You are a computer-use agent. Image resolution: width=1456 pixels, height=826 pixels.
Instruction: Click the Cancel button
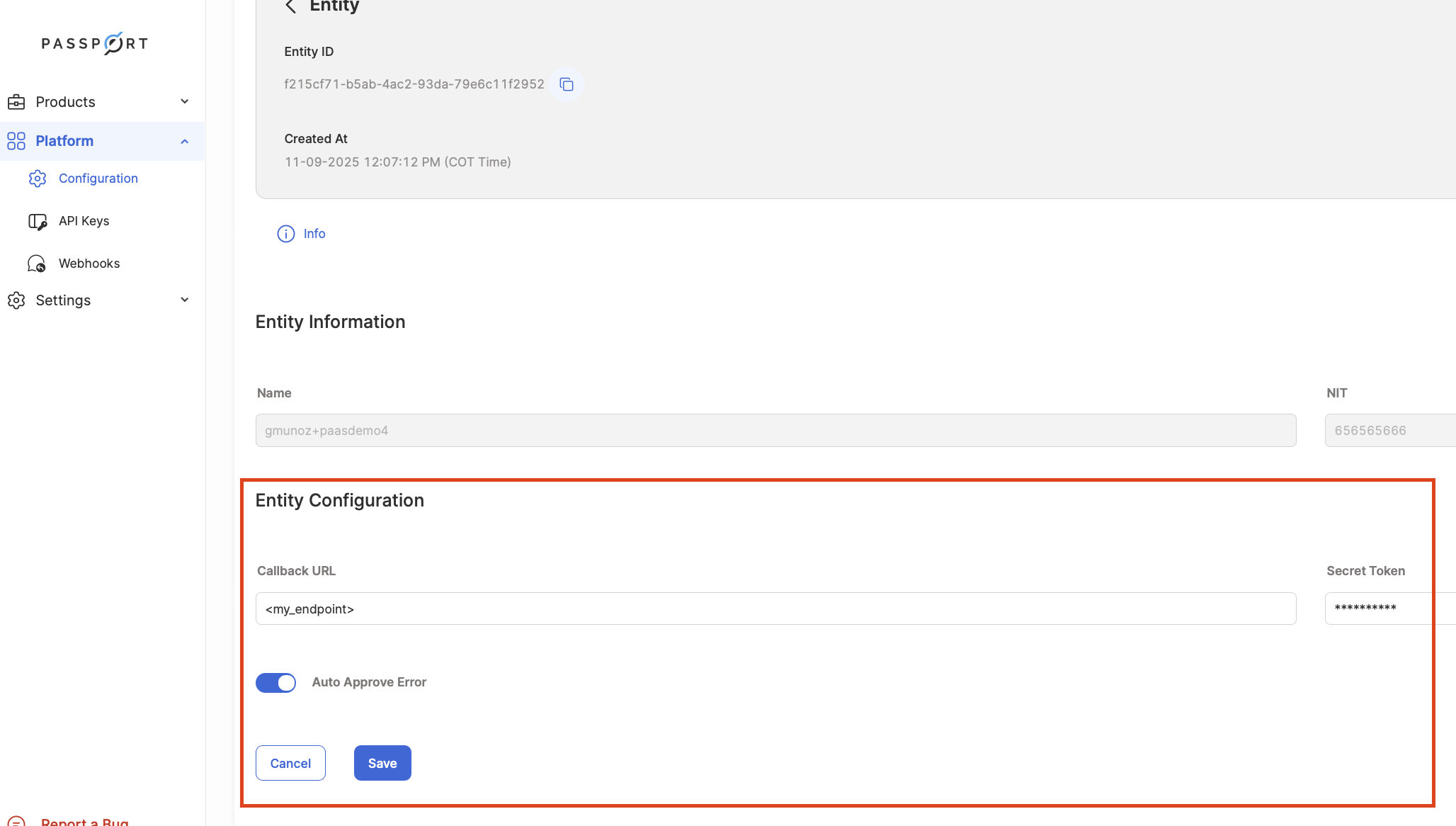pos(290,763)
